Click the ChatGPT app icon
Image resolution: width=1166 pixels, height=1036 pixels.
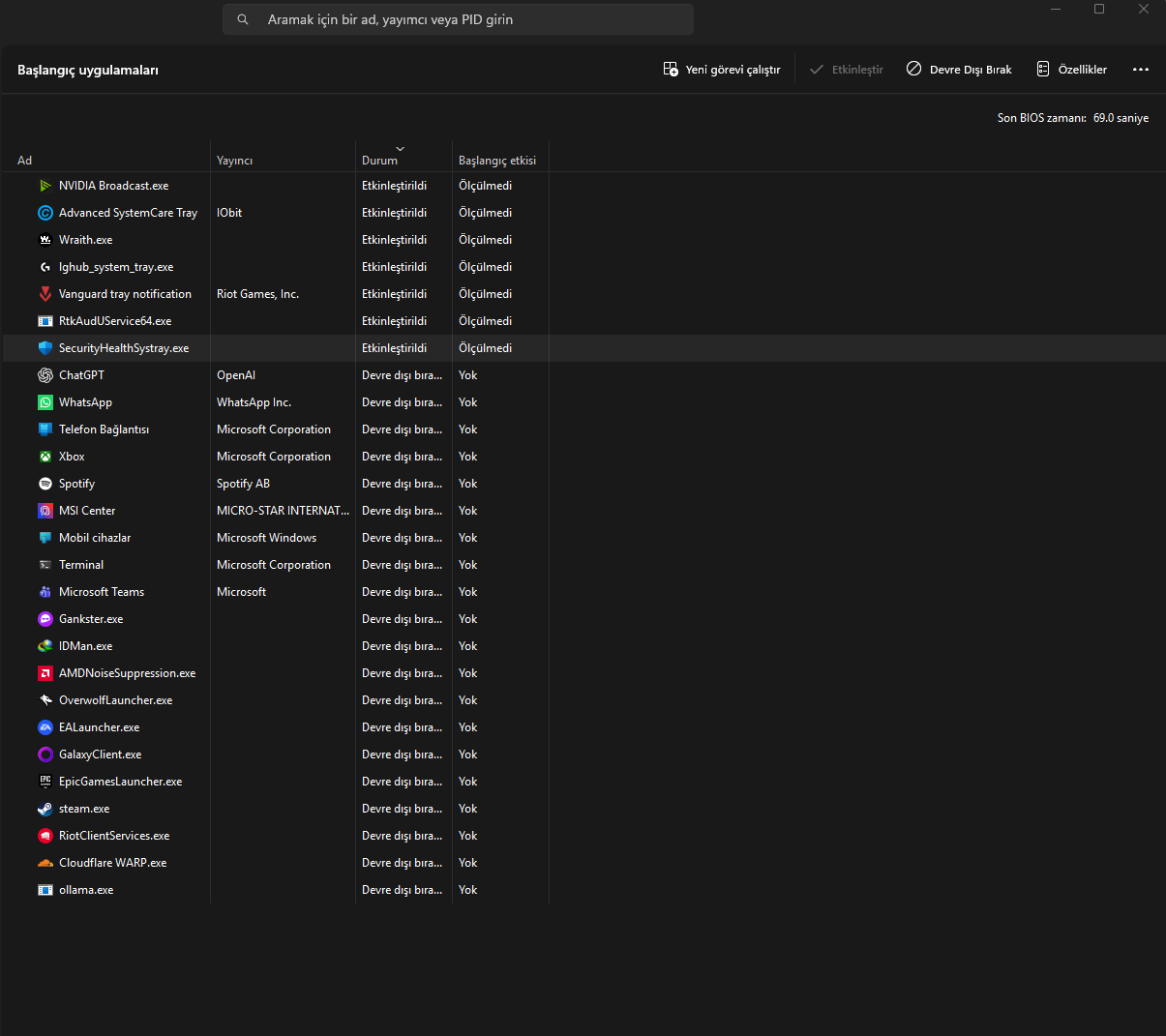click(45, 375)
